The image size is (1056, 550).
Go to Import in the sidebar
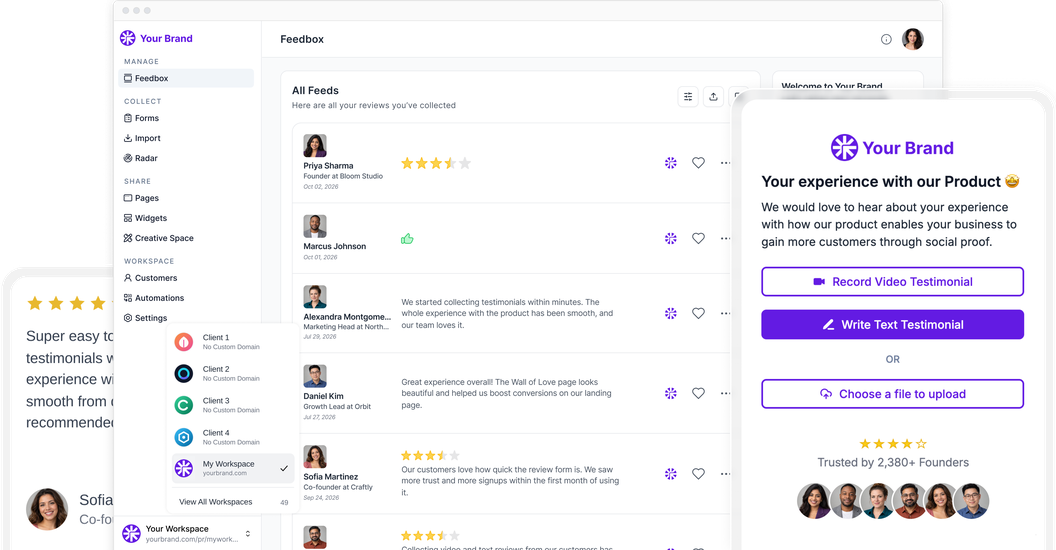click(x=142, y=138)
